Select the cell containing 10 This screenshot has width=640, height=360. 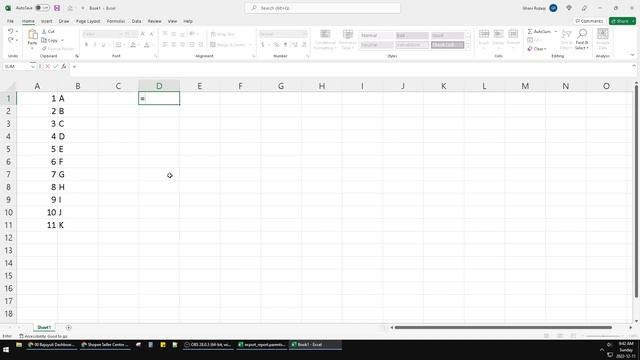coord(37,212)
